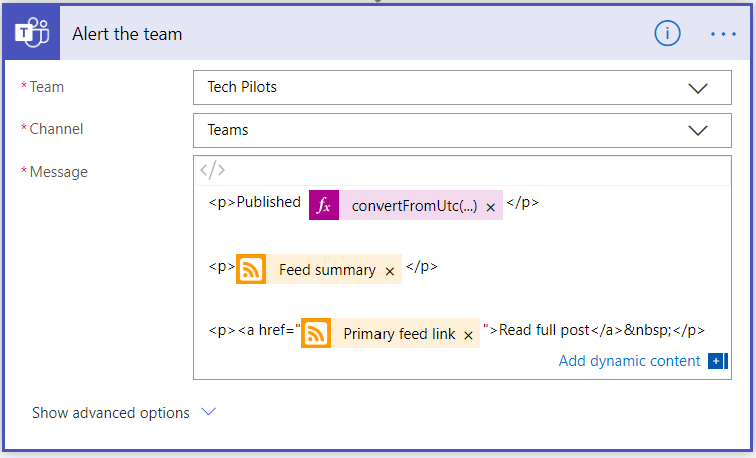Select the Feed summary token label
756x458 pixels.
pos(327,270)
